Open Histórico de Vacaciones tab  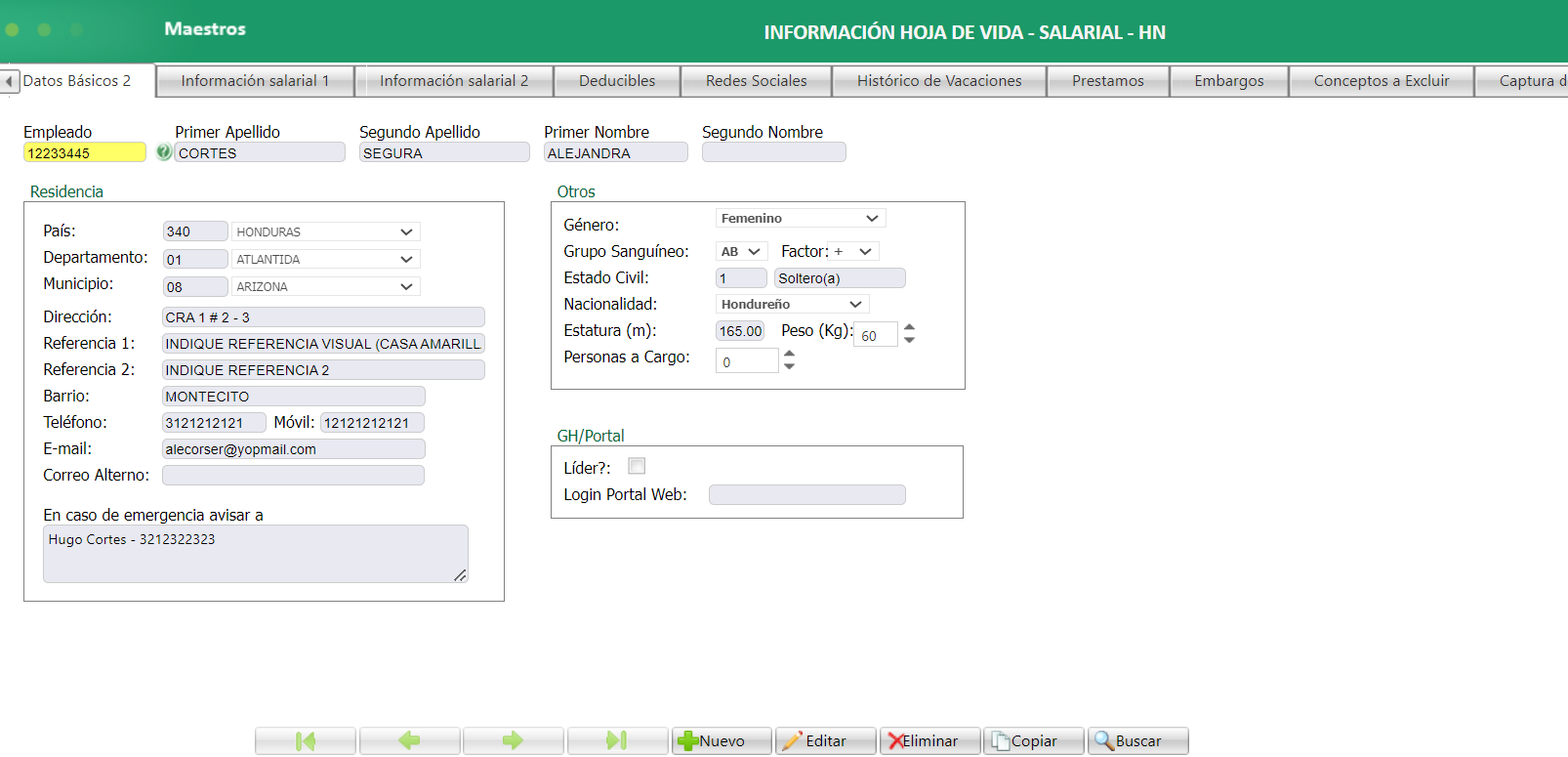(x=939, y=81)
